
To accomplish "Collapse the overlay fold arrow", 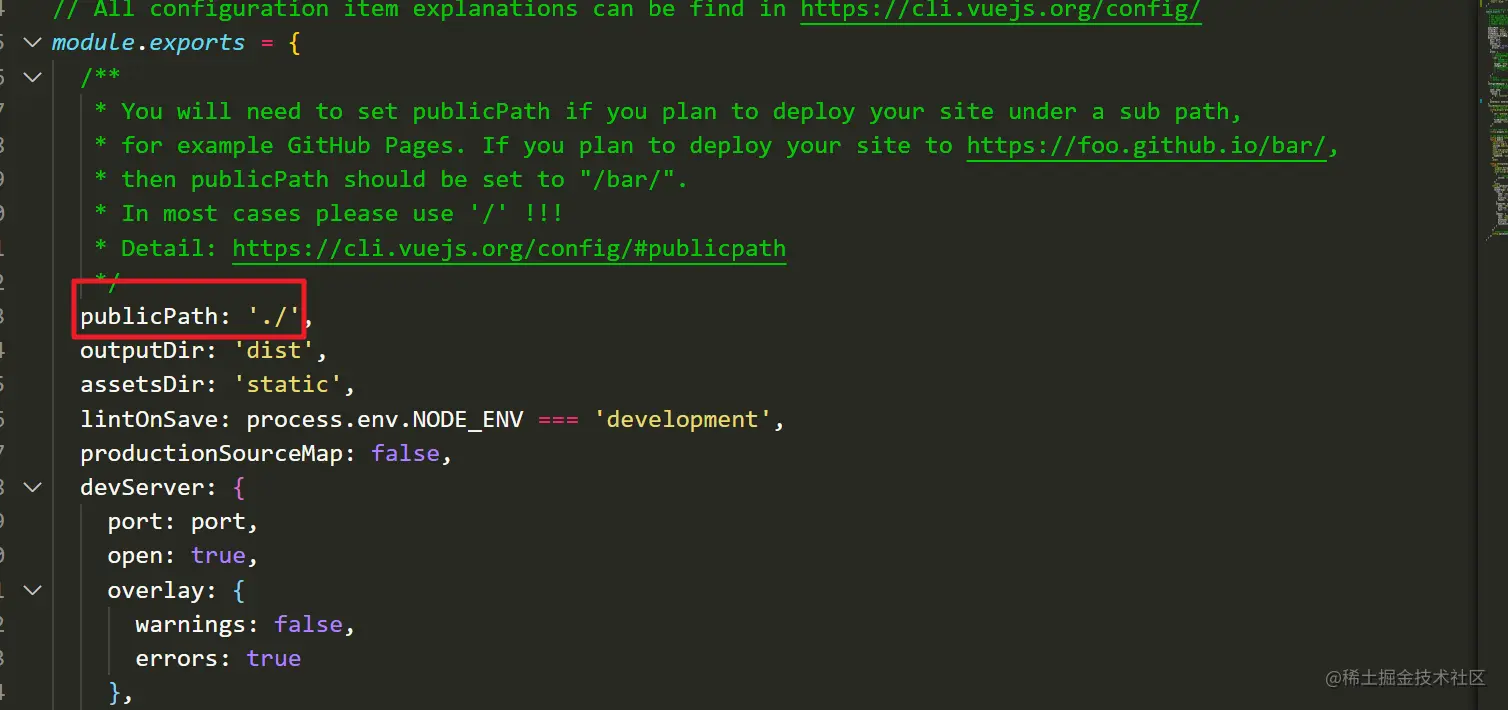I will [x=33, y=590].
